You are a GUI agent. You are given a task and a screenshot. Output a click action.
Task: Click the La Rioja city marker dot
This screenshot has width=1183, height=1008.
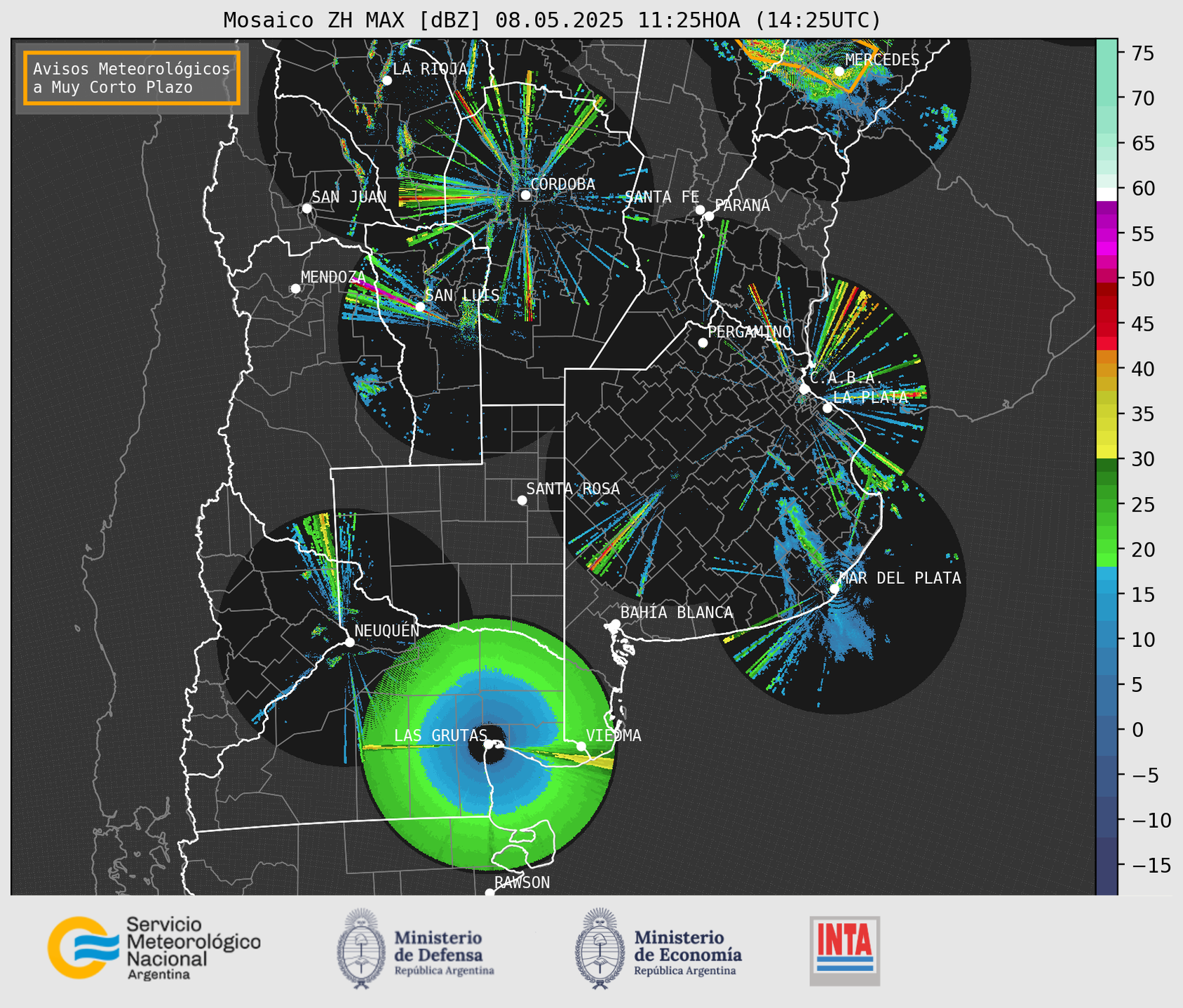[x=387, y=81]
